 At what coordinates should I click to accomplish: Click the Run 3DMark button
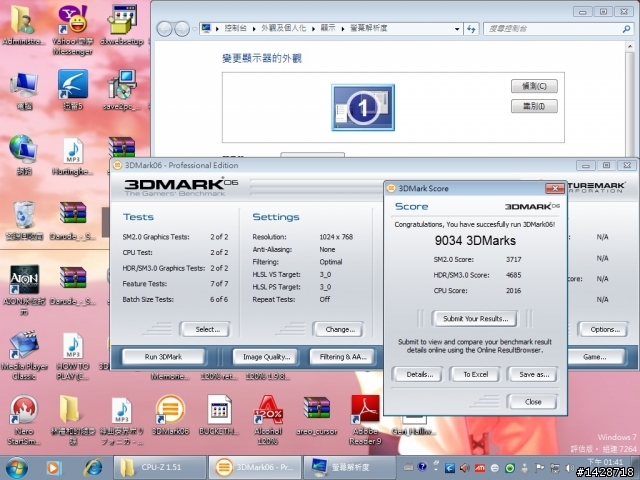tap(163, 357)
